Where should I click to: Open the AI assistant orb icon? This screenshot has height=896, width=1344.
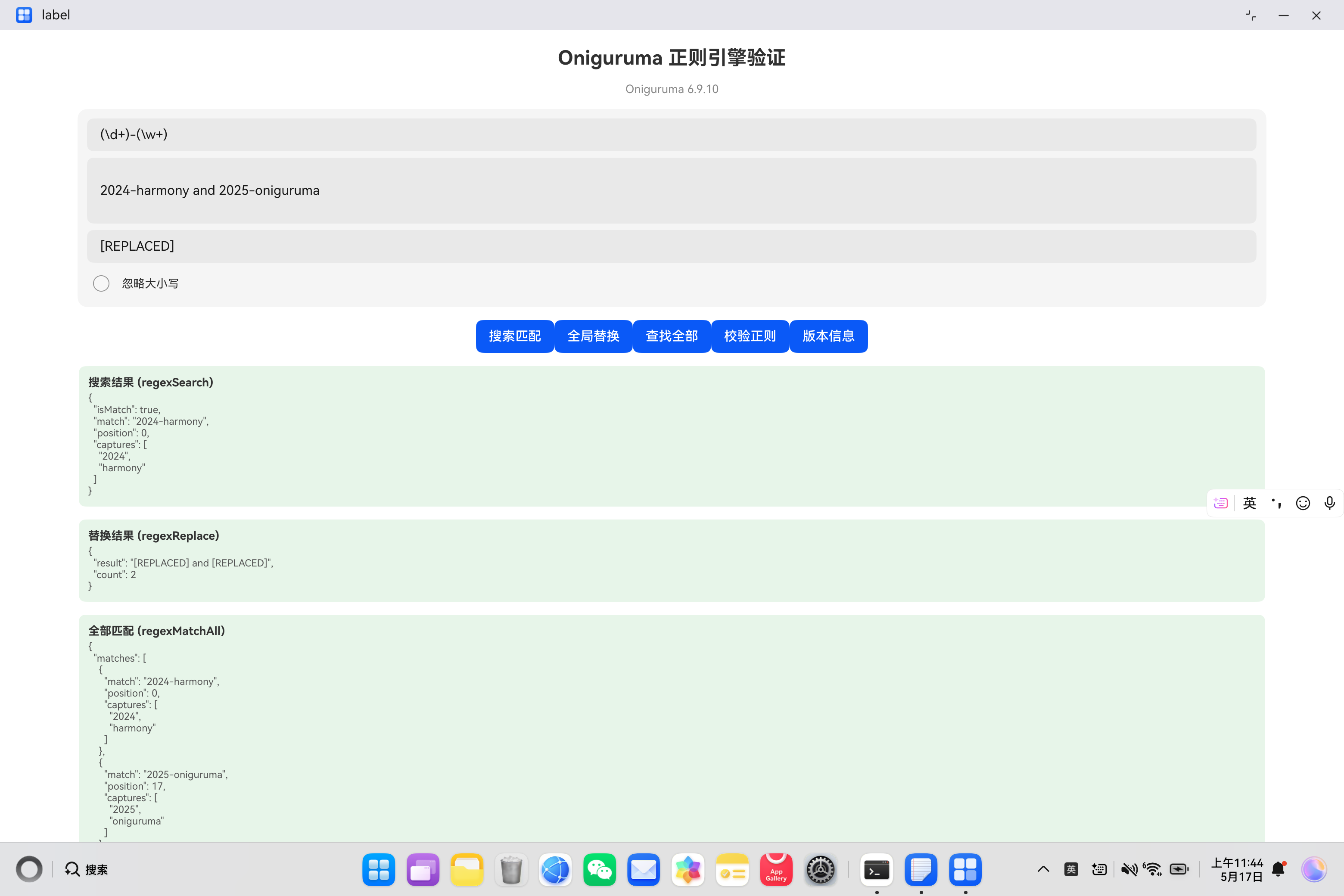(x=1314, y=869)
